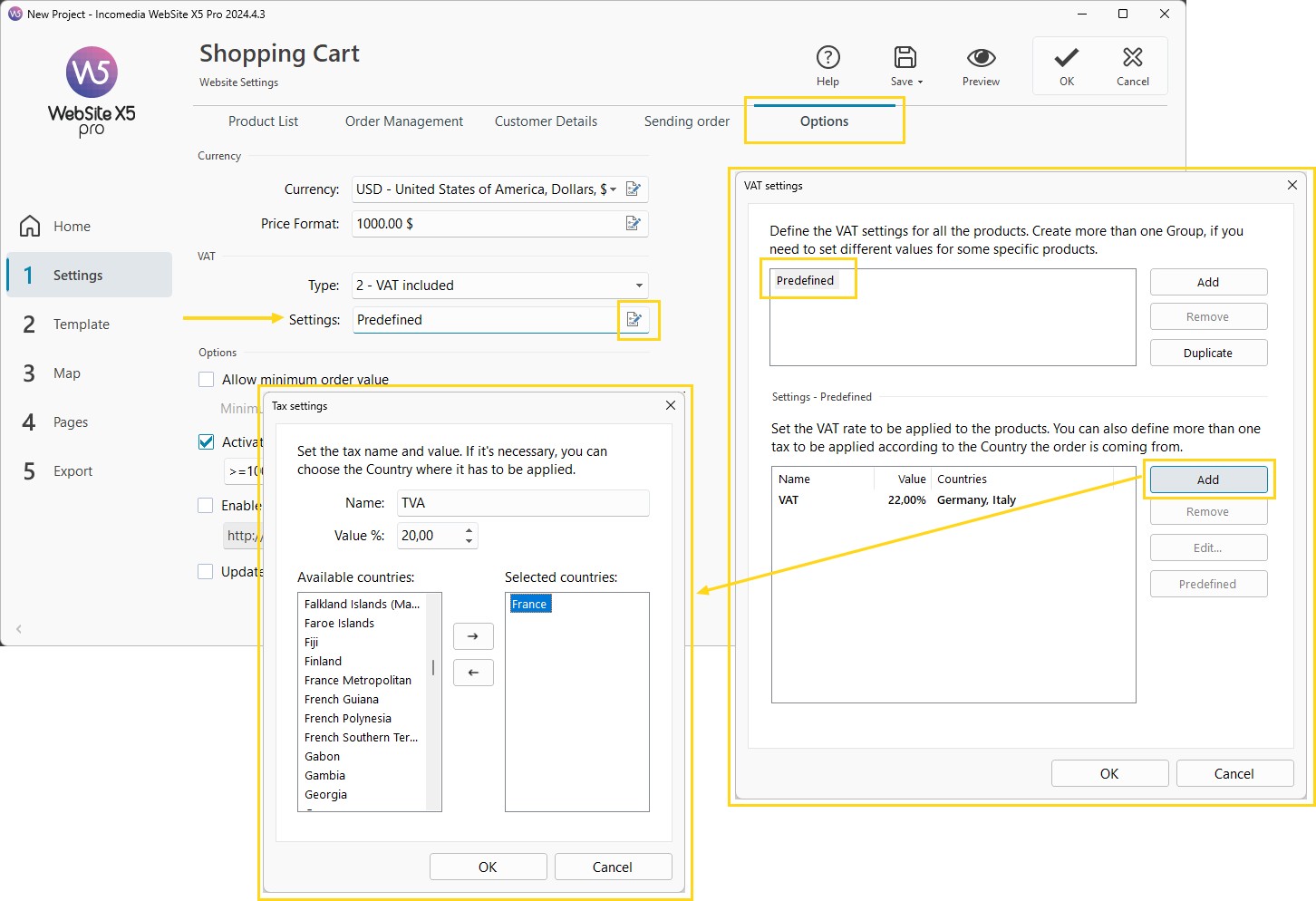This screenshot has width=1316, height=901.
Task: Click Duplicate in VAT settings
Action: (x=1208, y=353)
